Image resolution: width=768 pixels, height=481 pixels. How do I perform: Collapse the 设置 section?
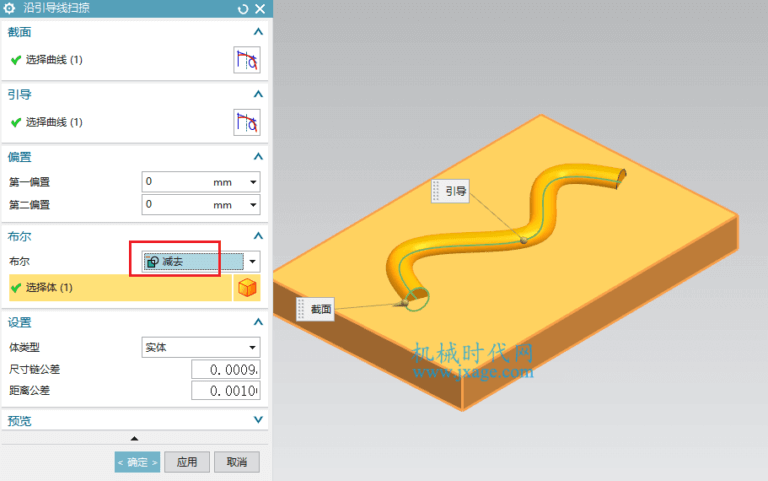pos(258,322)
